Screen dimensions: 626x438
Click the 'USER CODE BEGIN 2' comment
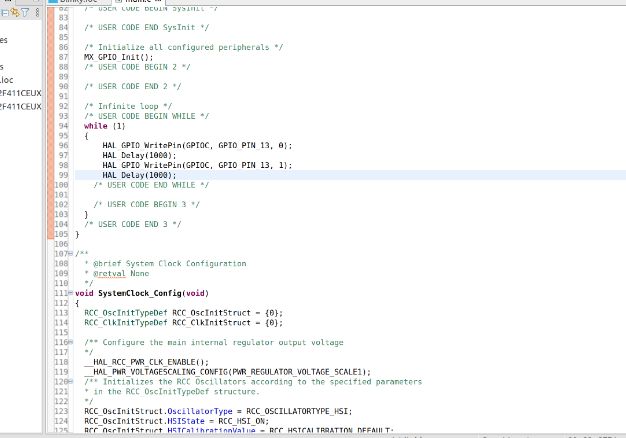(137, 67)
